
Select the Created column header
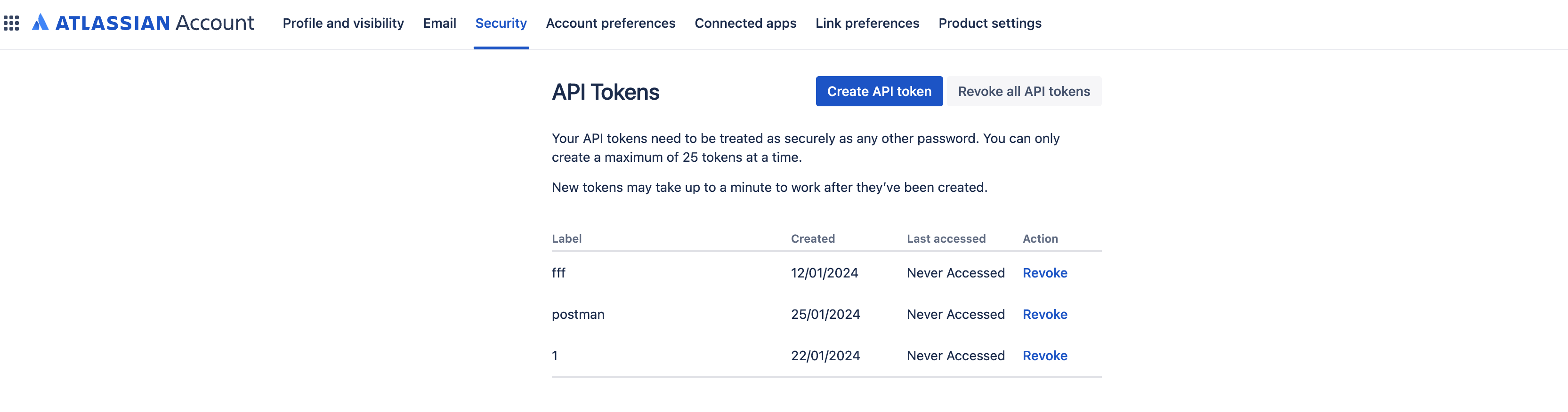pos(813,238)
